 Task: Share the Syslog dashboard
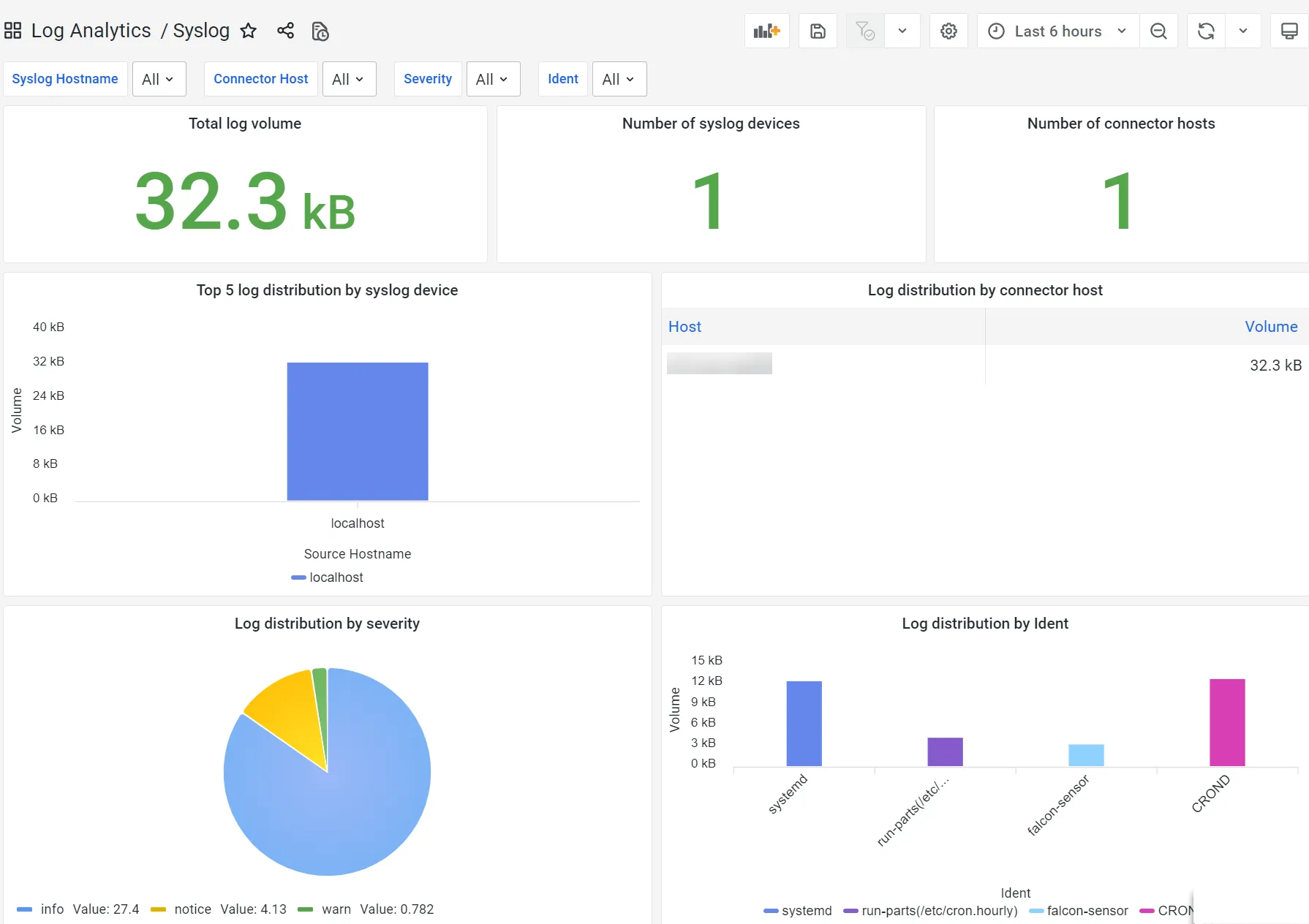click(285, 31)
